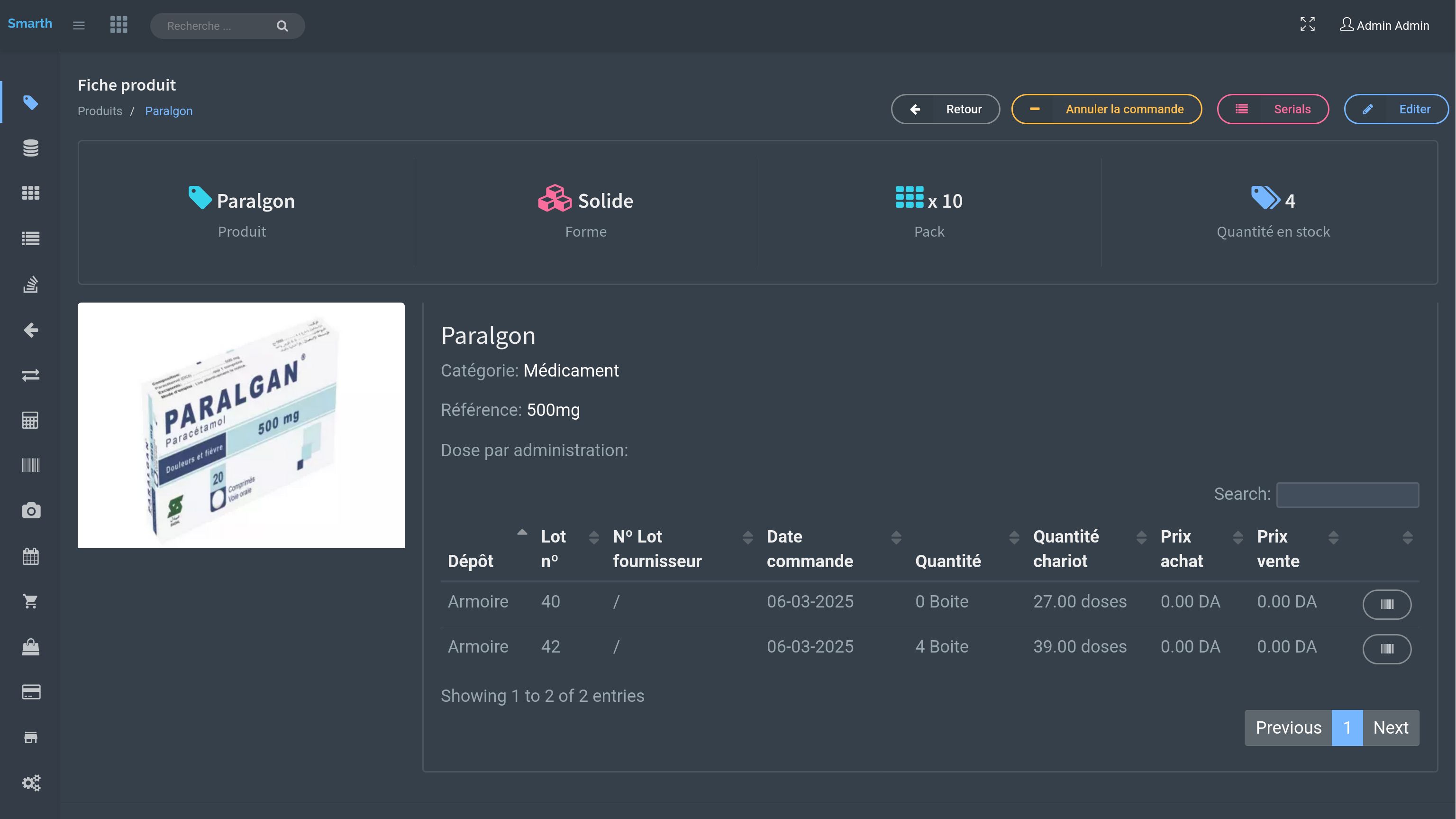
Task: Open the store sidebar icon
Action: tap(30, 737)
